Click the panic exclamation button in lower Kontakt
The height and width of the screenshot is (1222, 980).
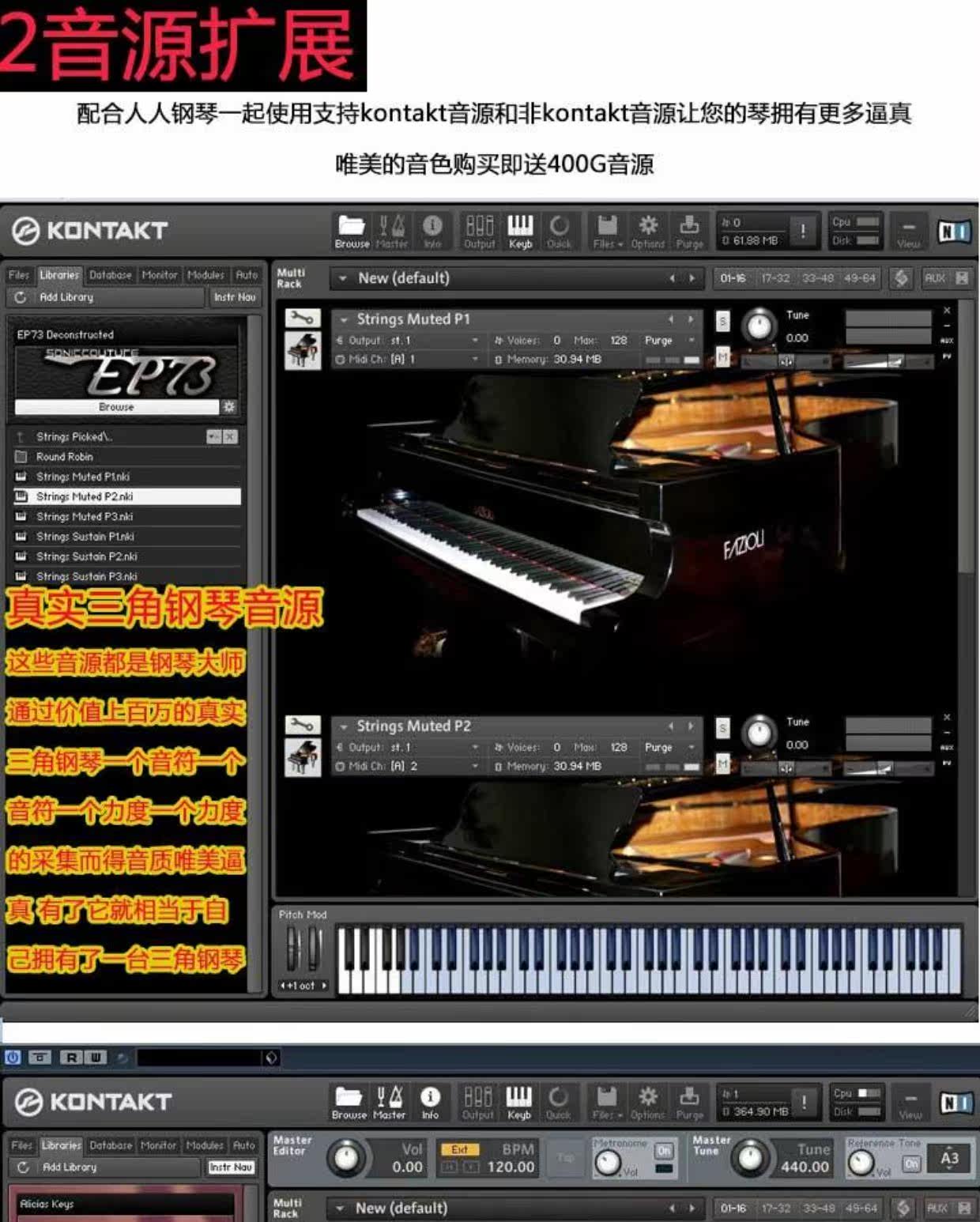[804, 1102]
